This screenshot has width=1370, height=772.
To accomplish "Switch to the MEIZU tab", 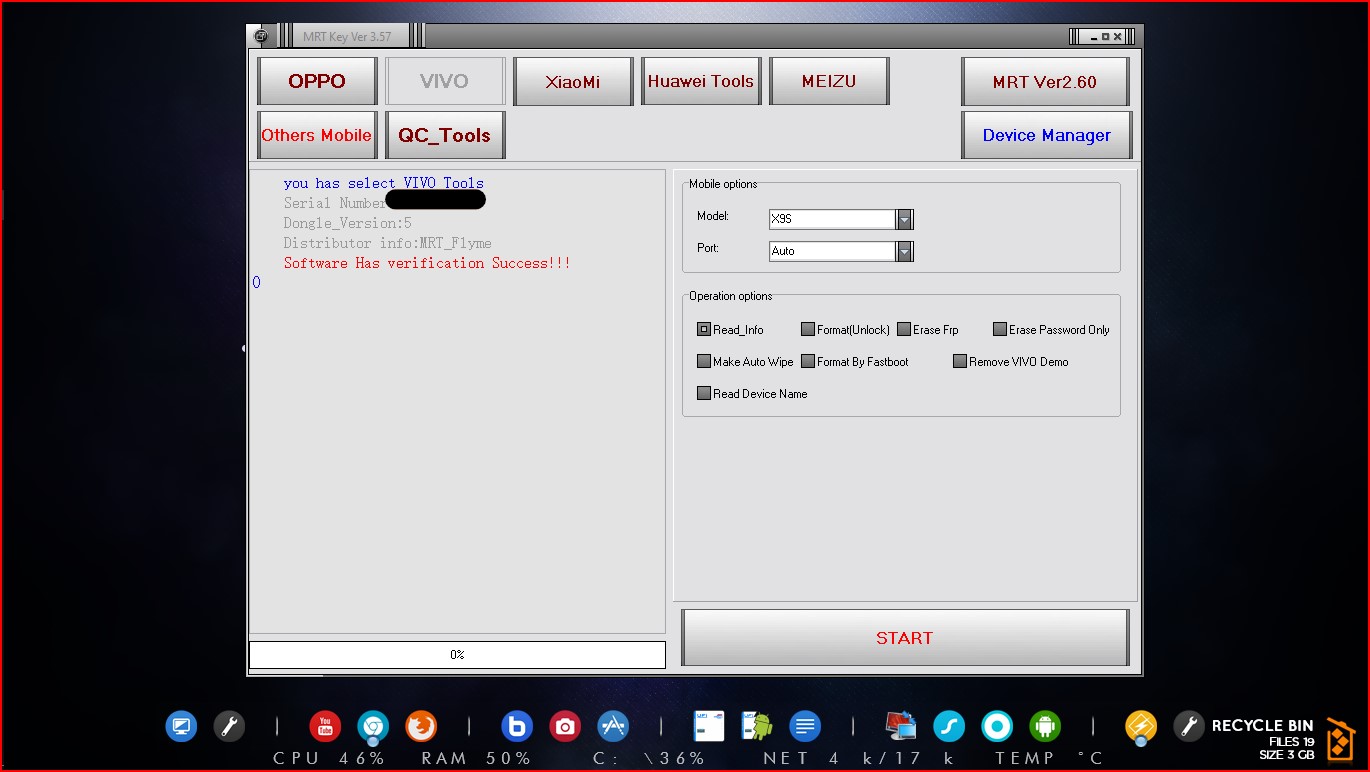I will 829,81.
